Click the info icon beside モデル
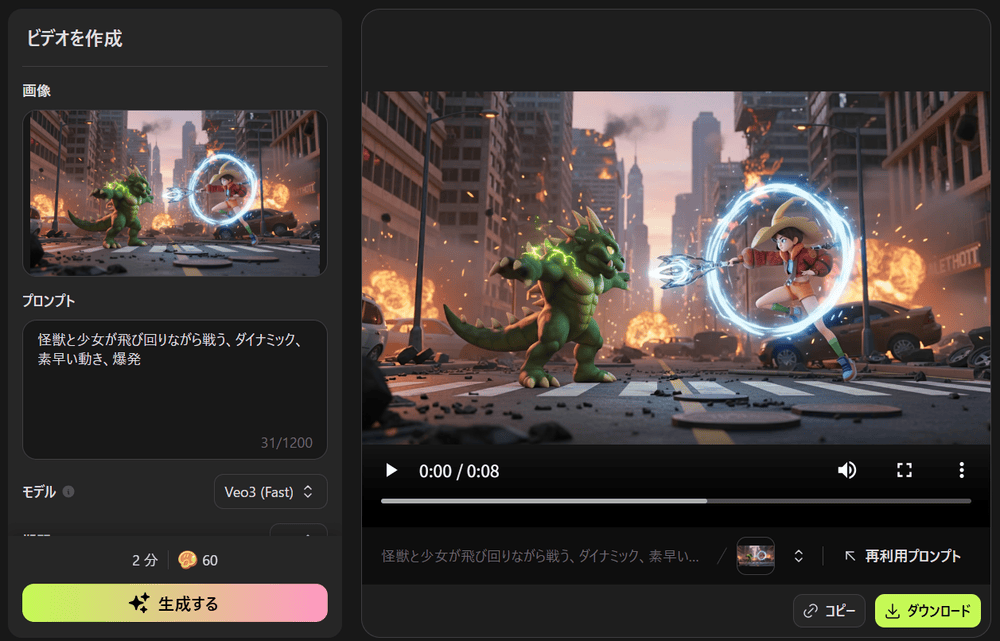 (x=68, y=492)
